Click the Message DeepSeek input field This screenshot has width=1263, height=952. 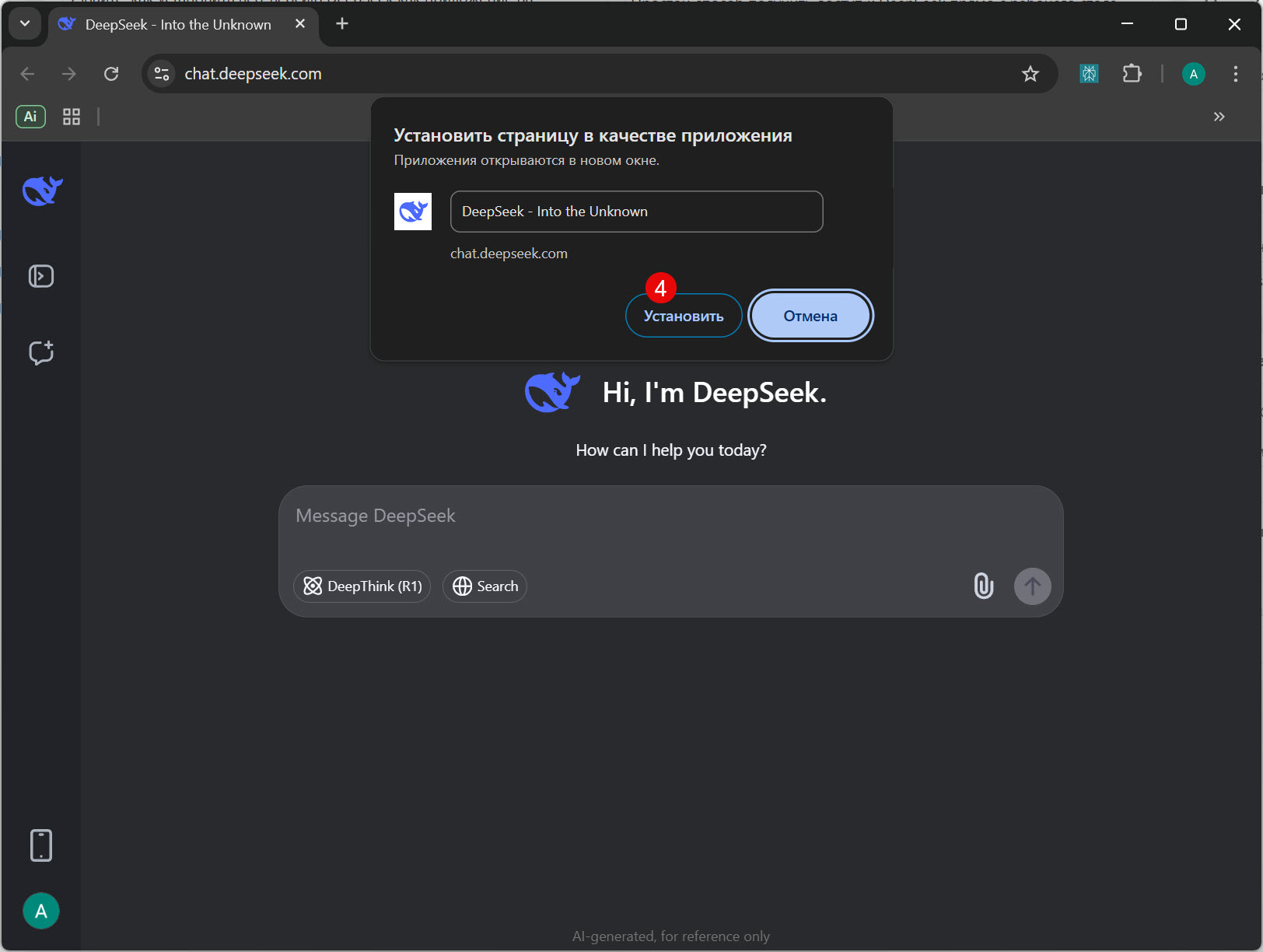click(670, 516)
